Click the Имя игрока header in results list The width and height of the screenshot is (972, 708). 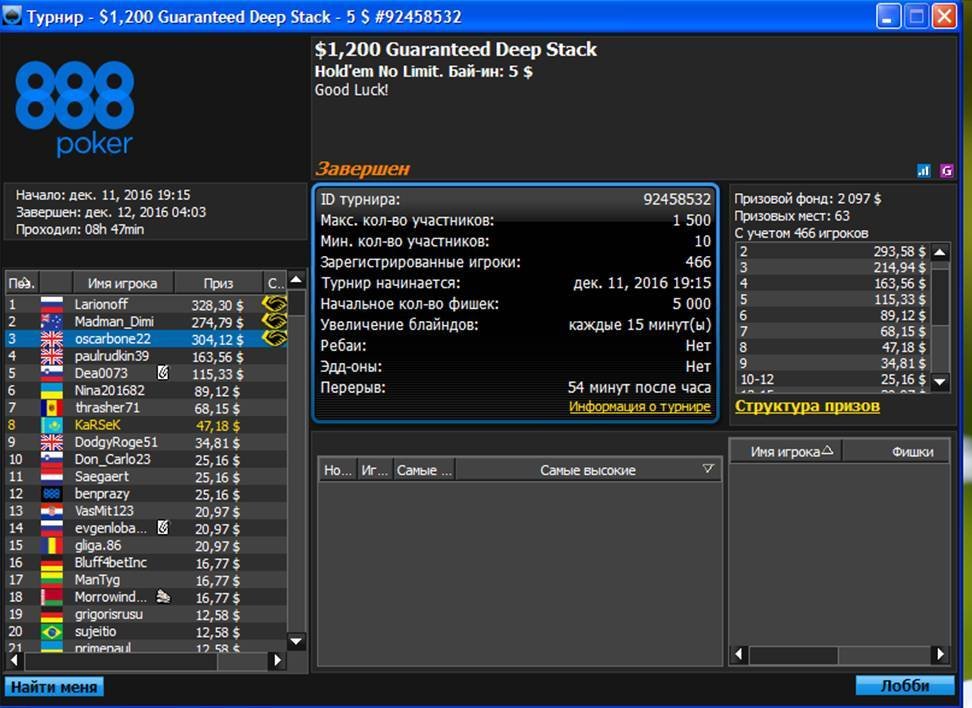click(121, 283)
